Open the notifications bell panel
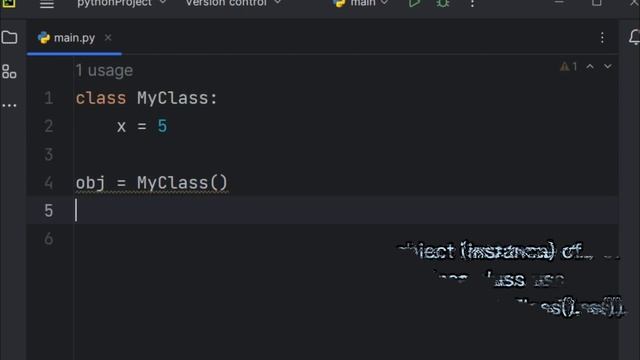The image size is (640, 360). [634, 37]
